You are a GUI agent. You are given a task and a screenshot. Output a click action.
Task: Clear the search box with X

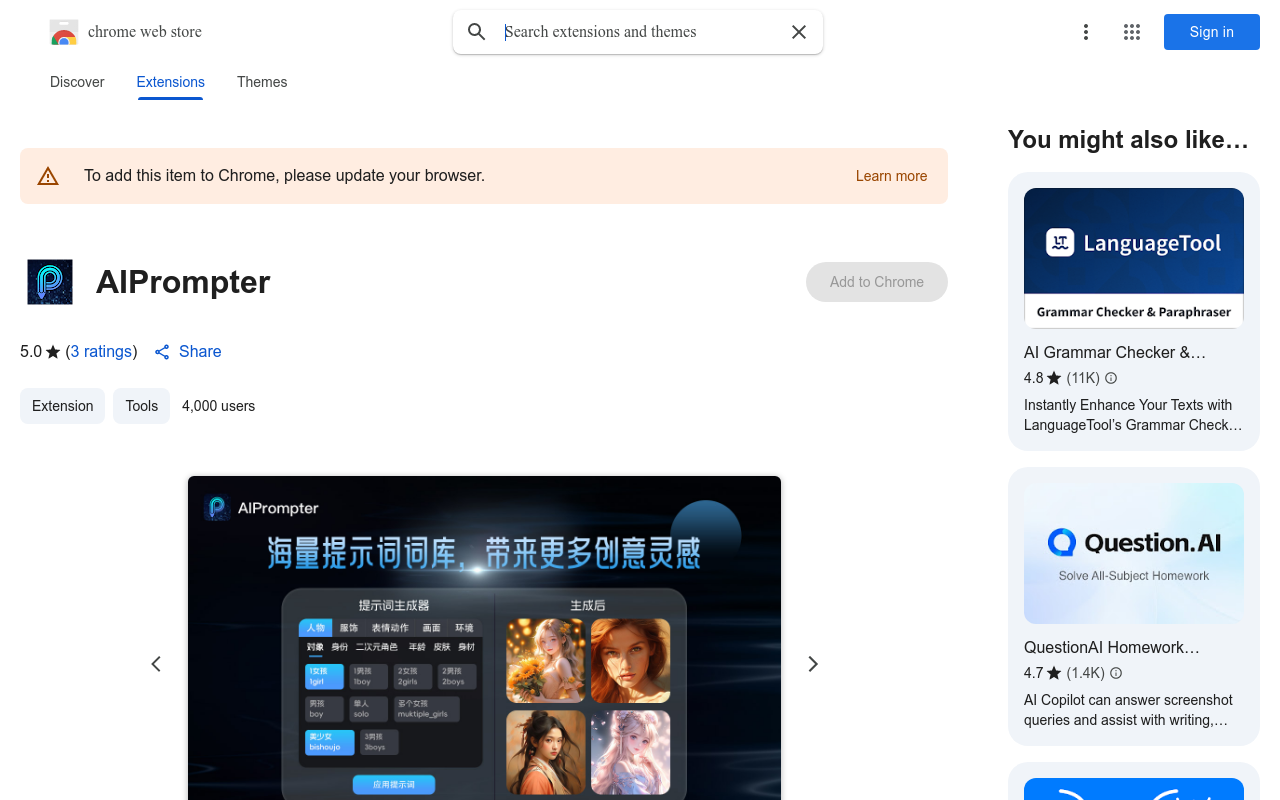[799, 32]
